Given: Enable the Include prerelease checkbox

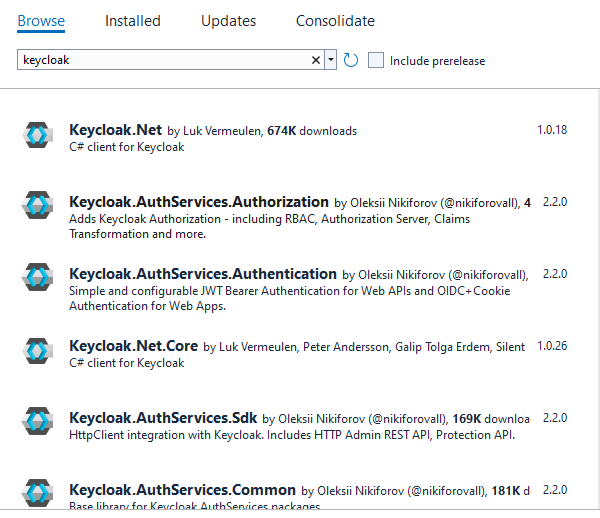Looking at the screenshot, I should 376,60.
